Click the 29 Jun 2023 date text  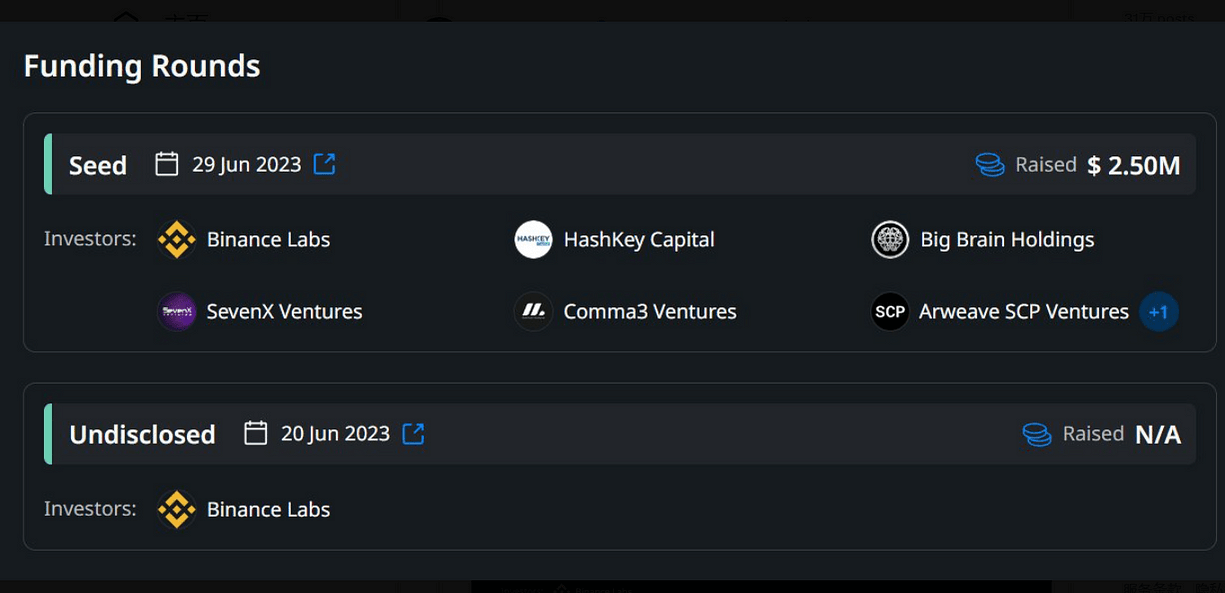pyautogui.click(x=246, y=164)
